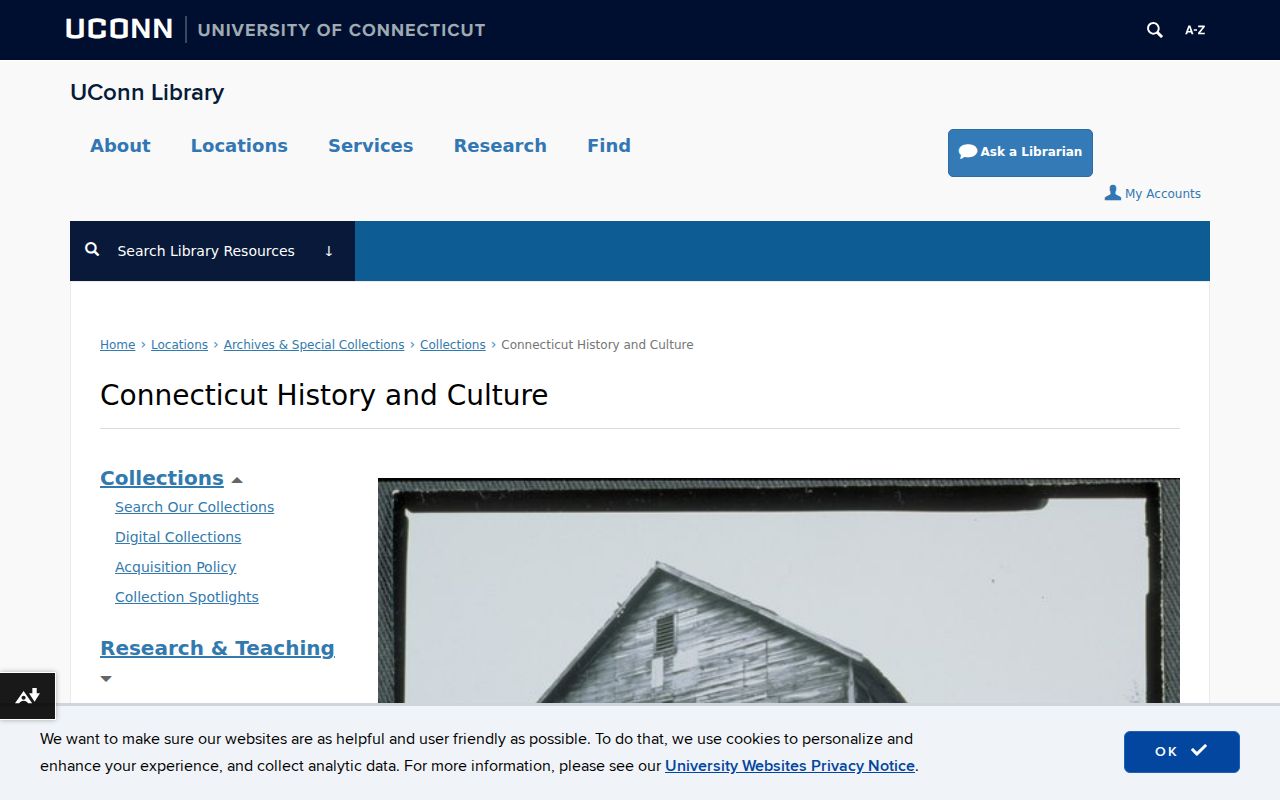The image size is (1280, 800).
Task: Click University of Connecticut header text
Action: coord(341,29)
